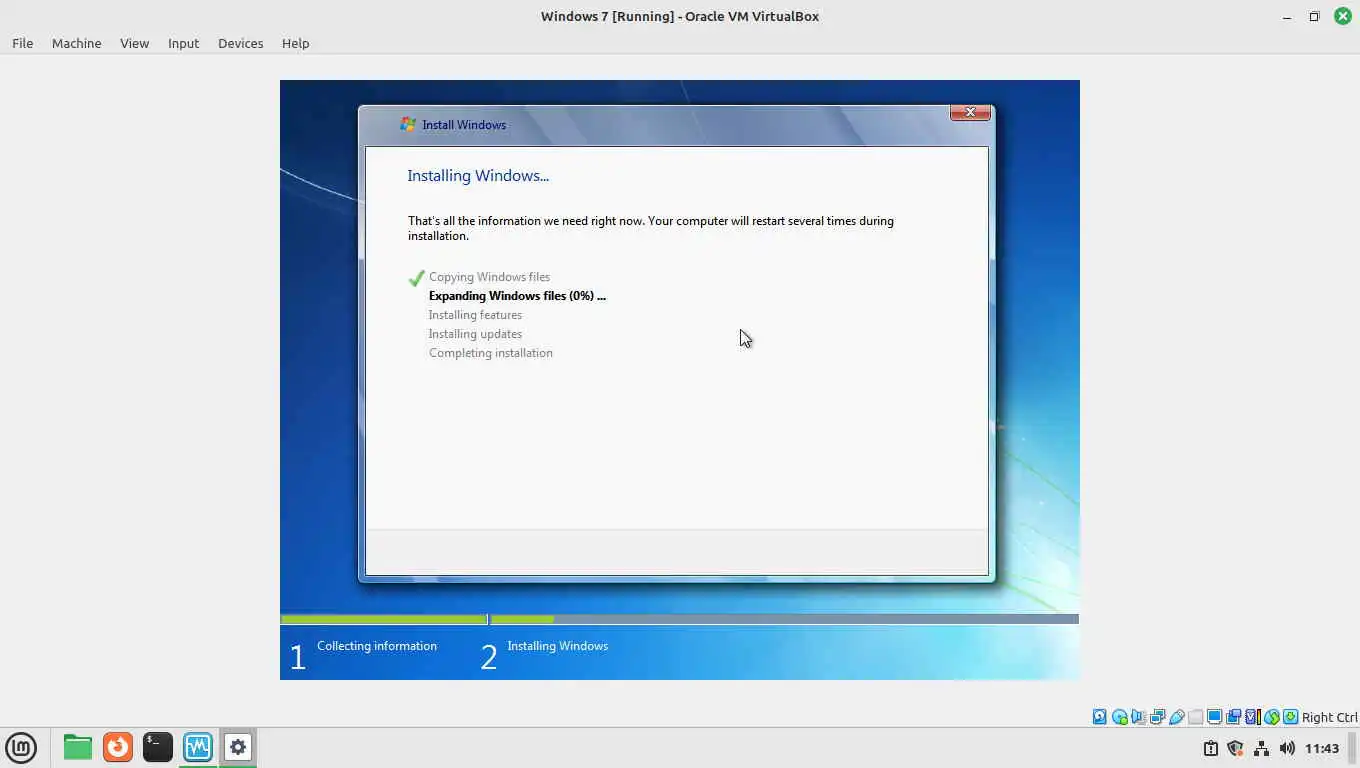
Task: Click the audio indicator in VirtualBox status bar
Action: [1138, 717]
